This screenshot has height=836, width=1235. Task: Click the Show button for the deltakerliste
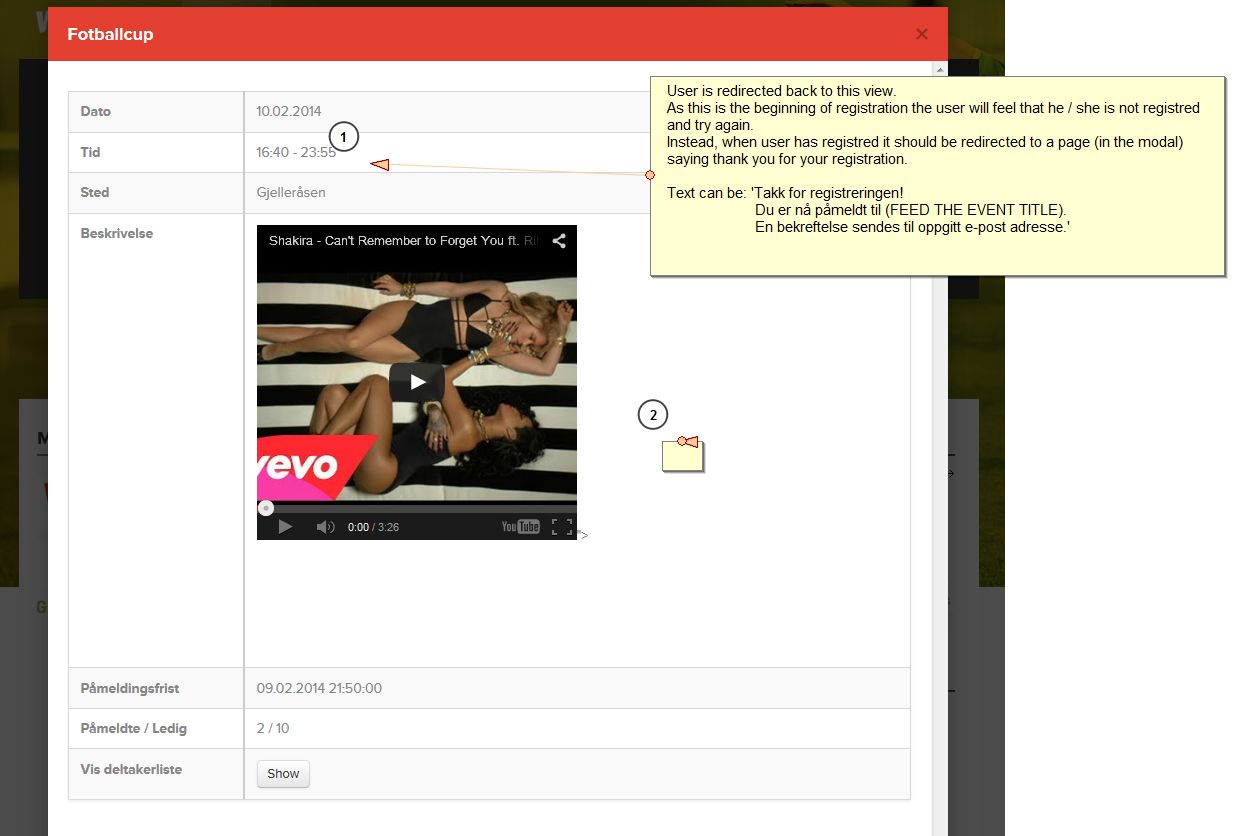[283, 774]
